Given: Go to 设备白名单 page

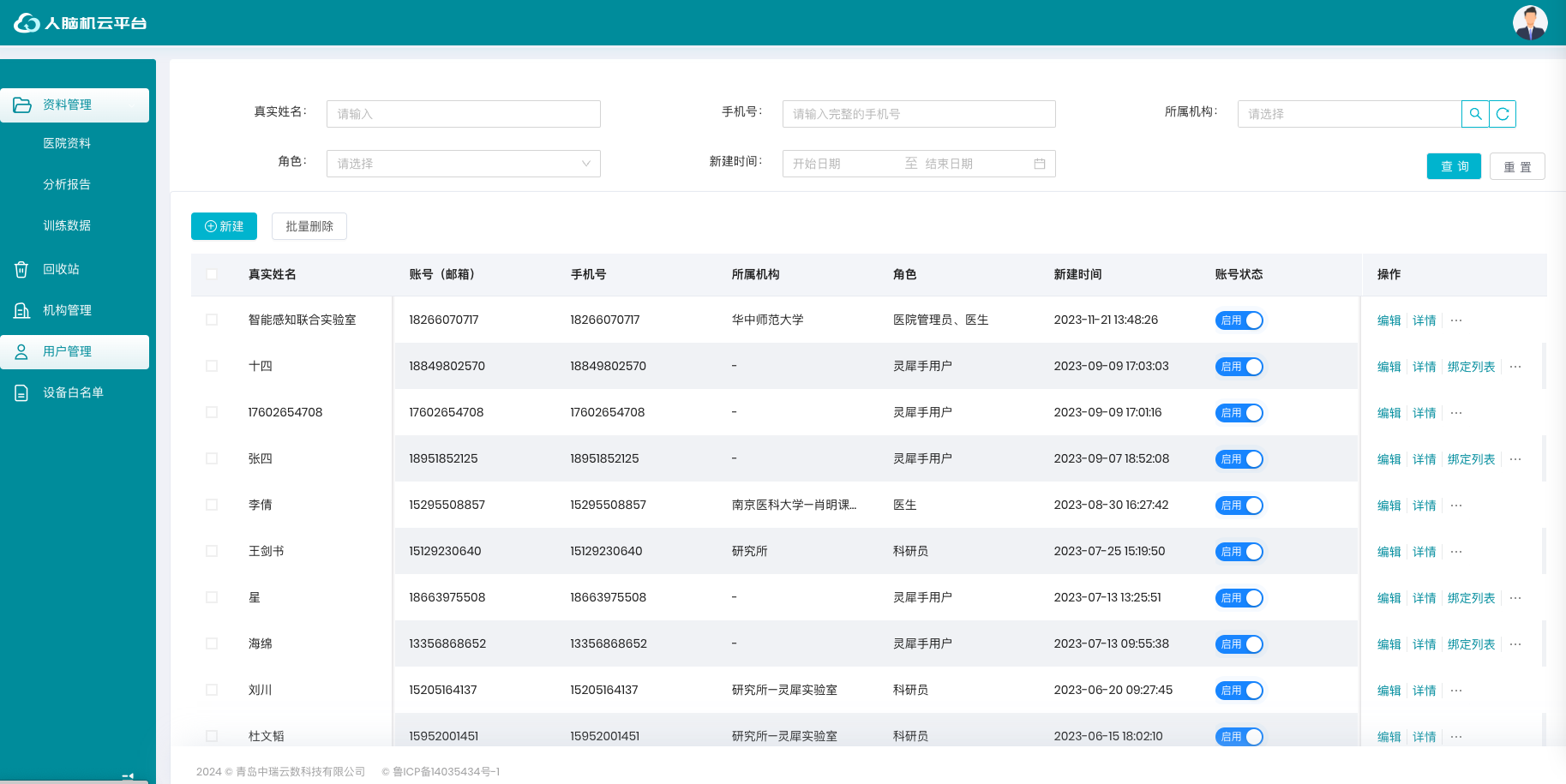Looking at the screenshot, I should point(75,392).
